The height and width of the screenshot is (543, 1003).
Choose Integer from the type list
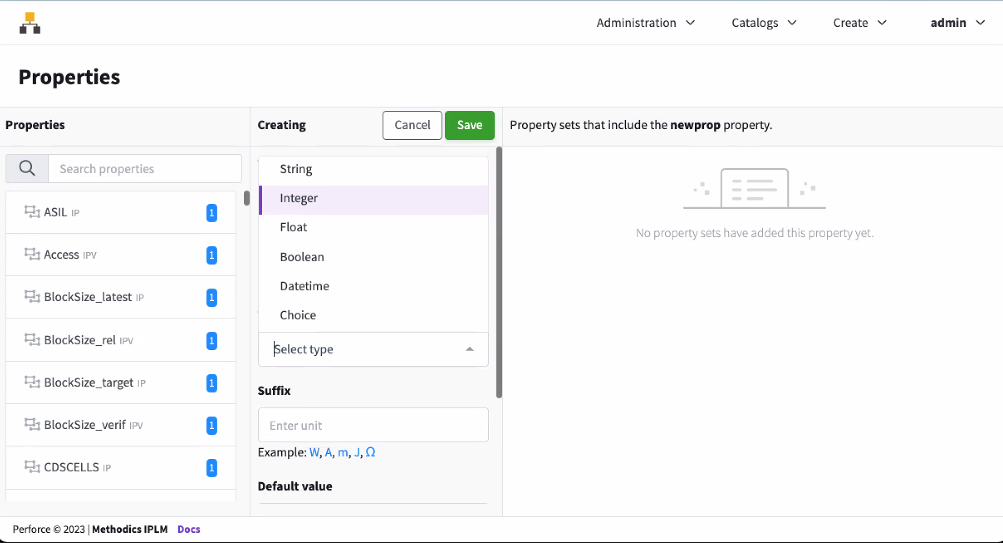pos(299,199)
